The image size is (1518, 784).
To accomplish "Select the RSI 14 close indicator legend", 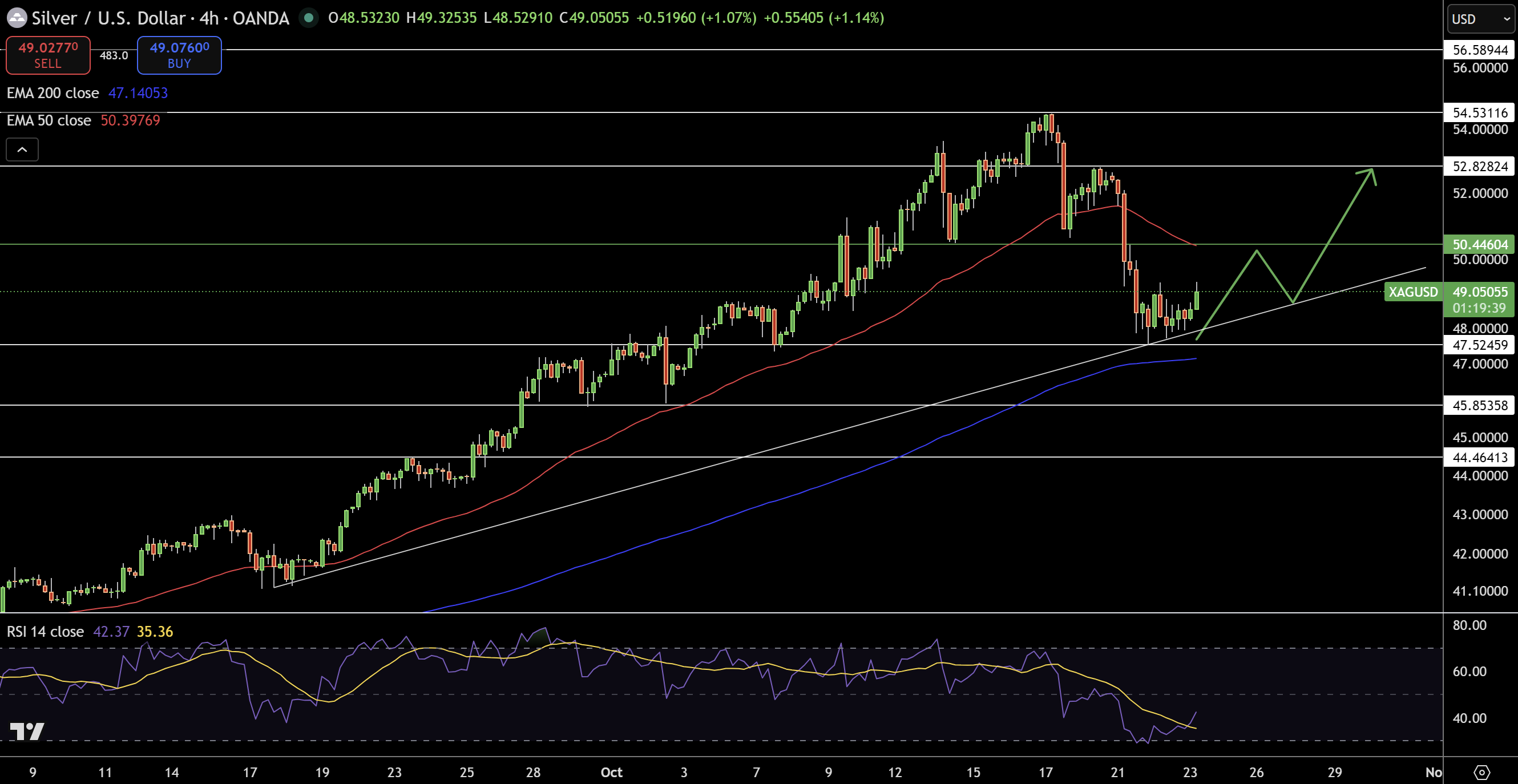I will click(46, 632).
